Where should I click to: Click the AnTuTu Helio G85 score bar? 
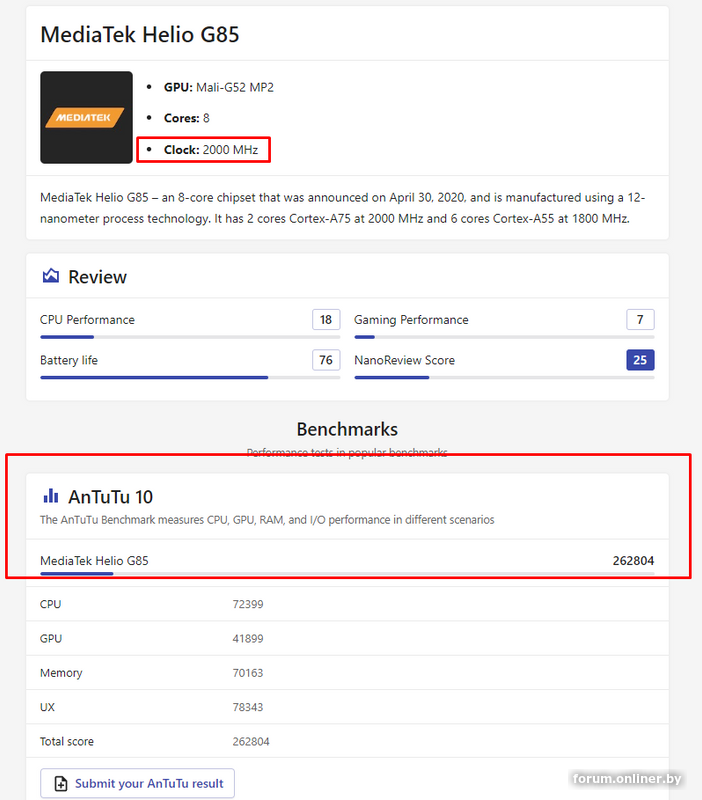pos(347,573)
